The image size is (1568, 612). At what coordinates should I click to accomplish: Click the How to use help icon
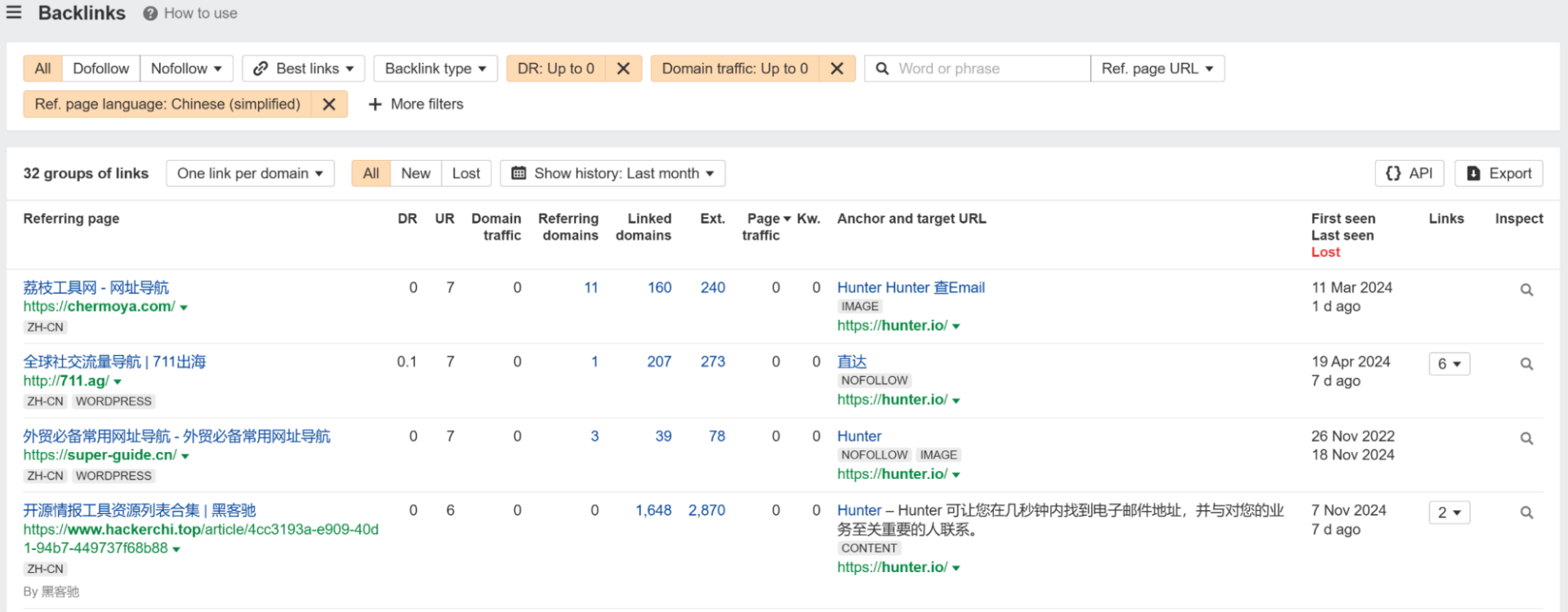click(x=150, y=14)
